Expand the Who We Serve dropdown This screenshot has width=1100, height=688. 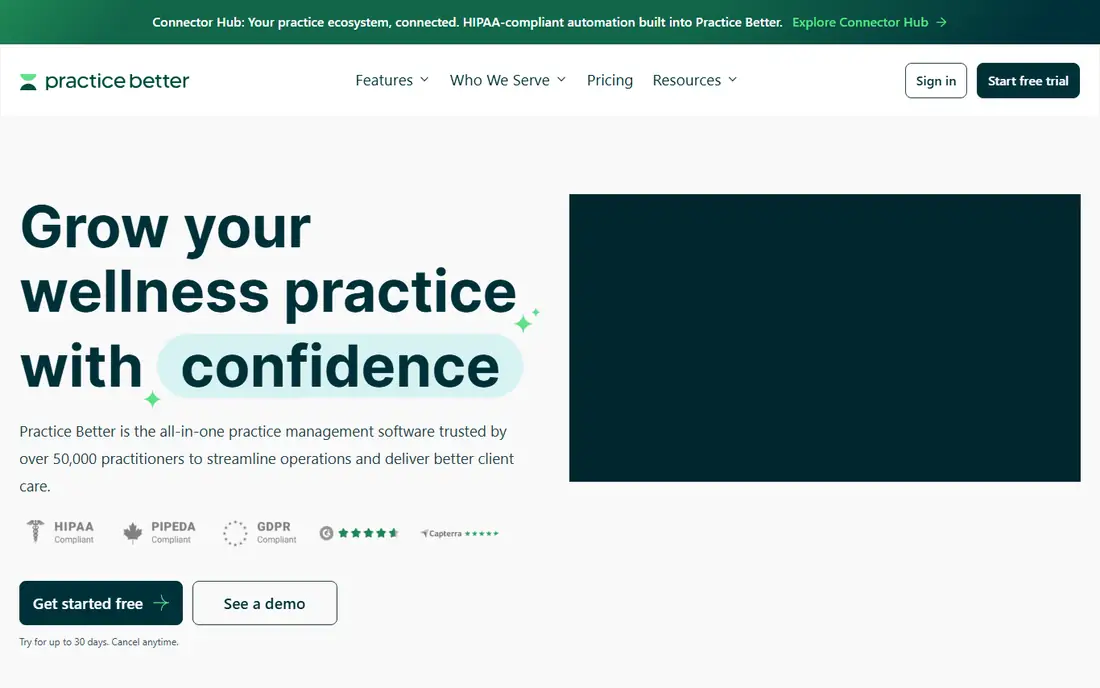(507, 80)
